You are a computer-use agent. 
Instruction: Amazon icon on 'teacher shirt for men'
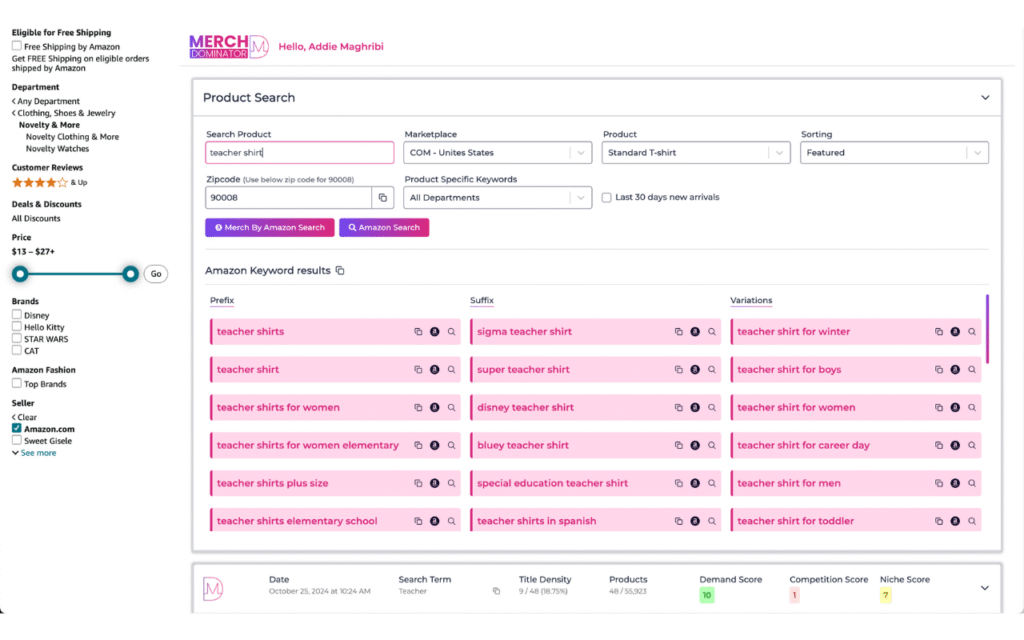(x=955, y=483)
